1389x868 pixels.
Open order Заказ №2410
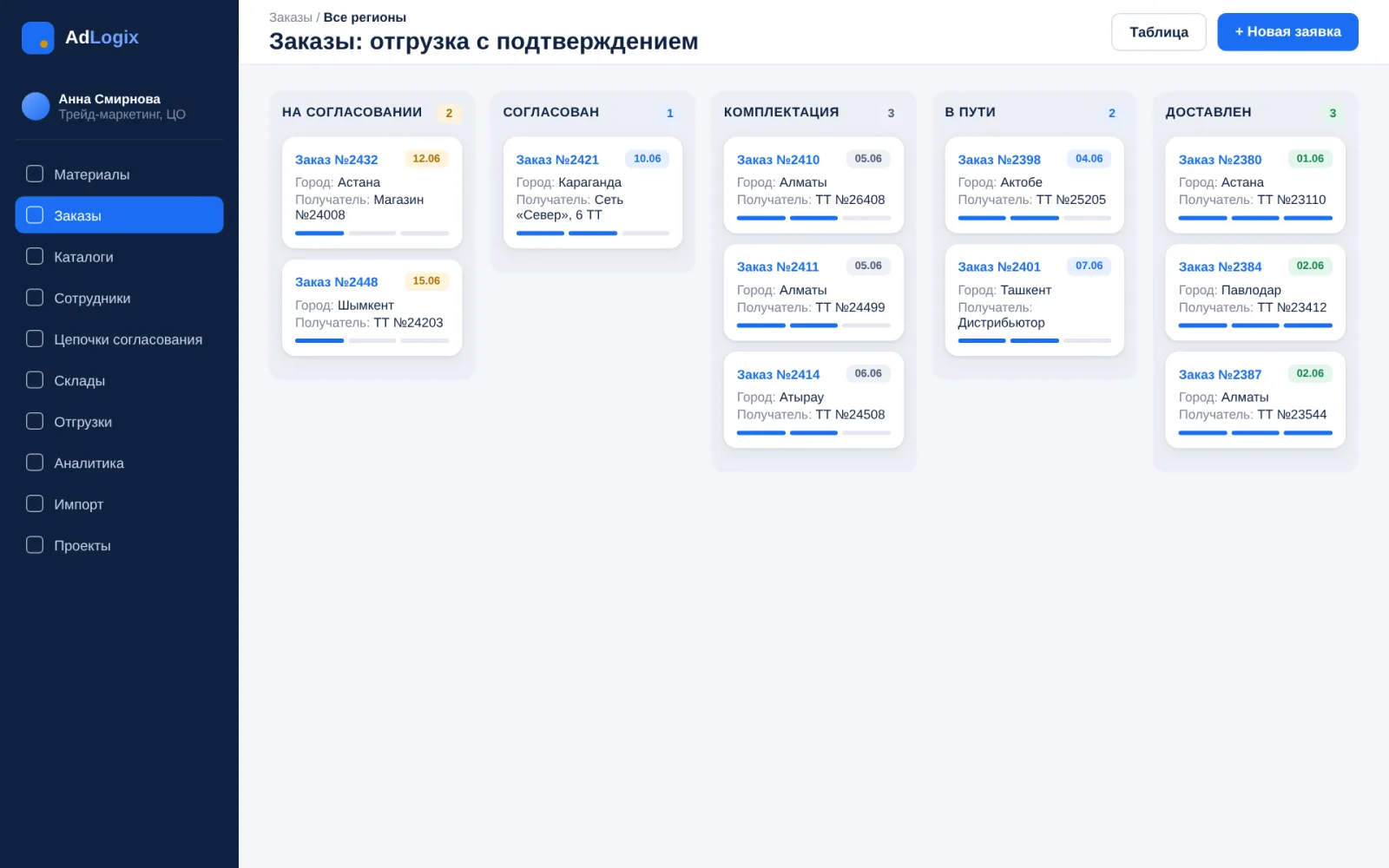coord(778,160)
